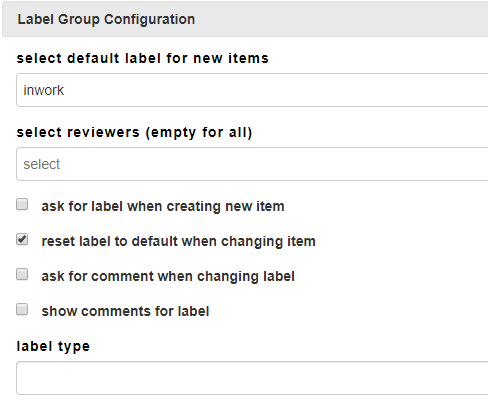The image size is (488, 418).
Task: Click the 'select' placeholder in reviewers field
Action: 42,164
